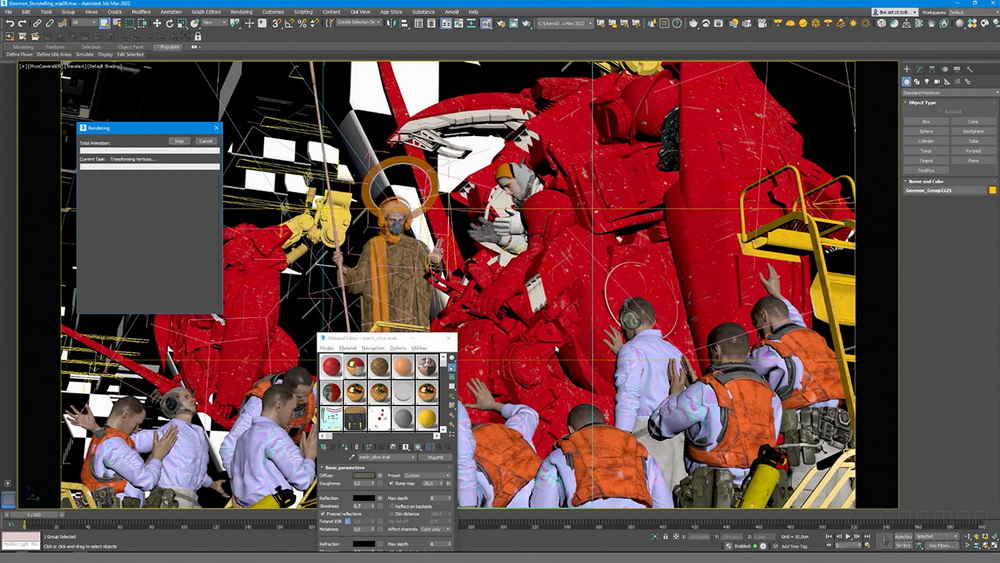
Task: Open the Reflection color swatch
Action: pos(364,498)
